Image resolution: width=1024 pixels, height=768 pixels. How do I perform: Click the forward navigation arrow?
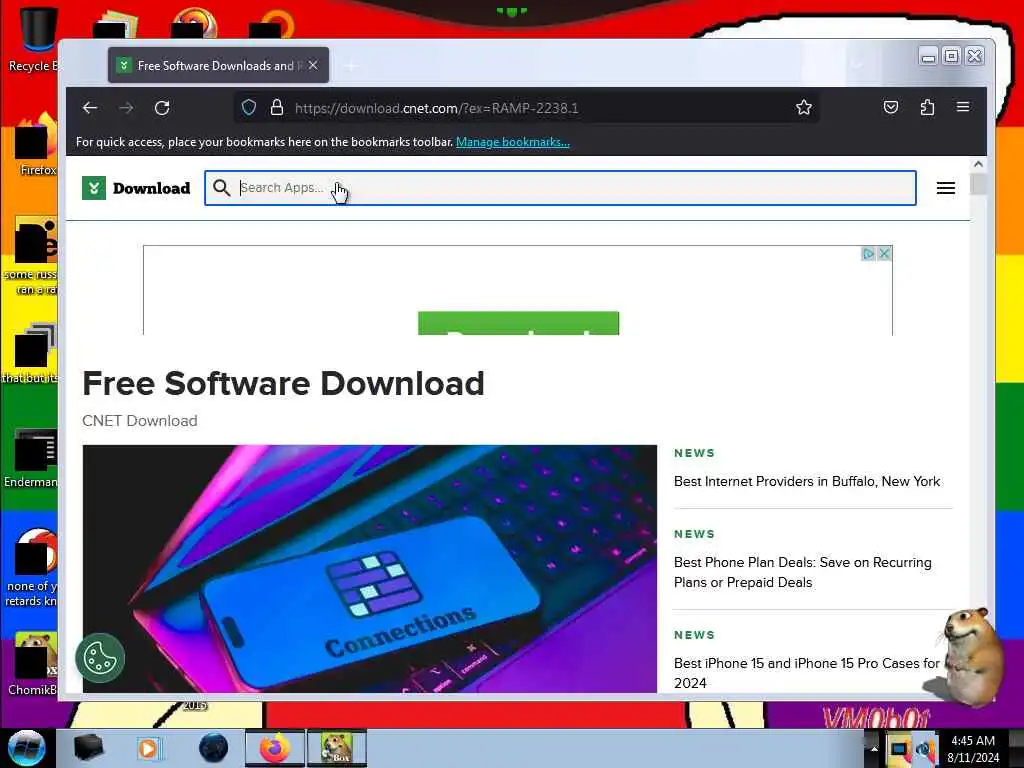tap(127, 108)
